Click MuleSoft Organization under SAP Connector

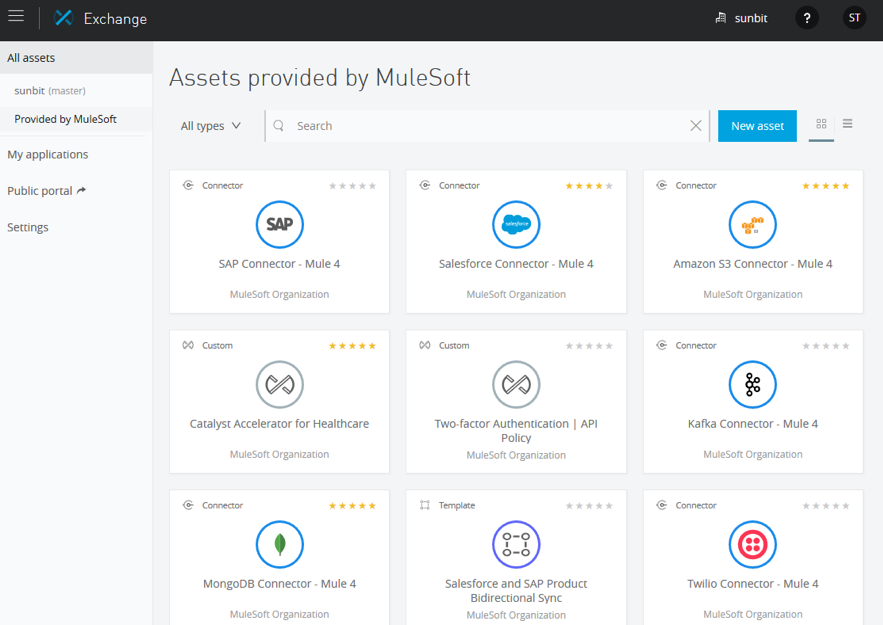coord(279,294)
